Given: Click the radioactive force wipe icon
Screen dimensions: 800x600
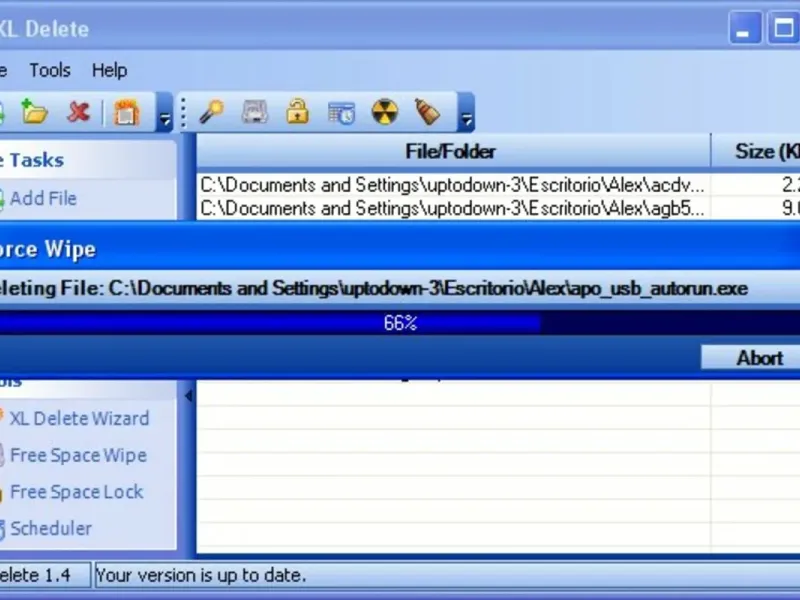Looking at the screenshot, I should [384, 112].
